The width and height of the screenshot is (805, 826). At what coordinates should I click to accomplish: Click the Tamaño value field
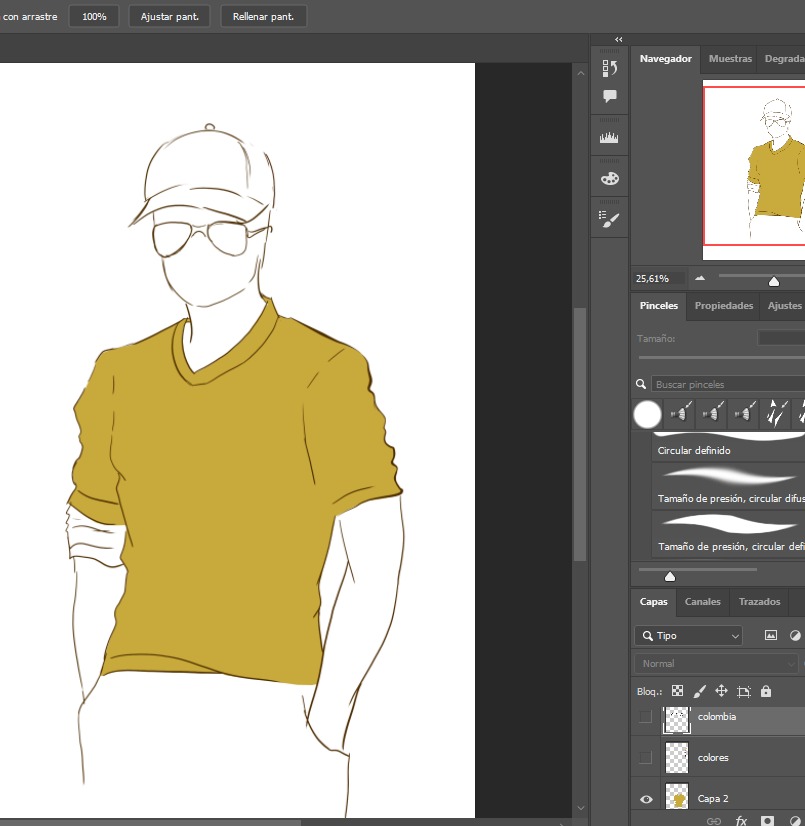click(x=781, y=338)
